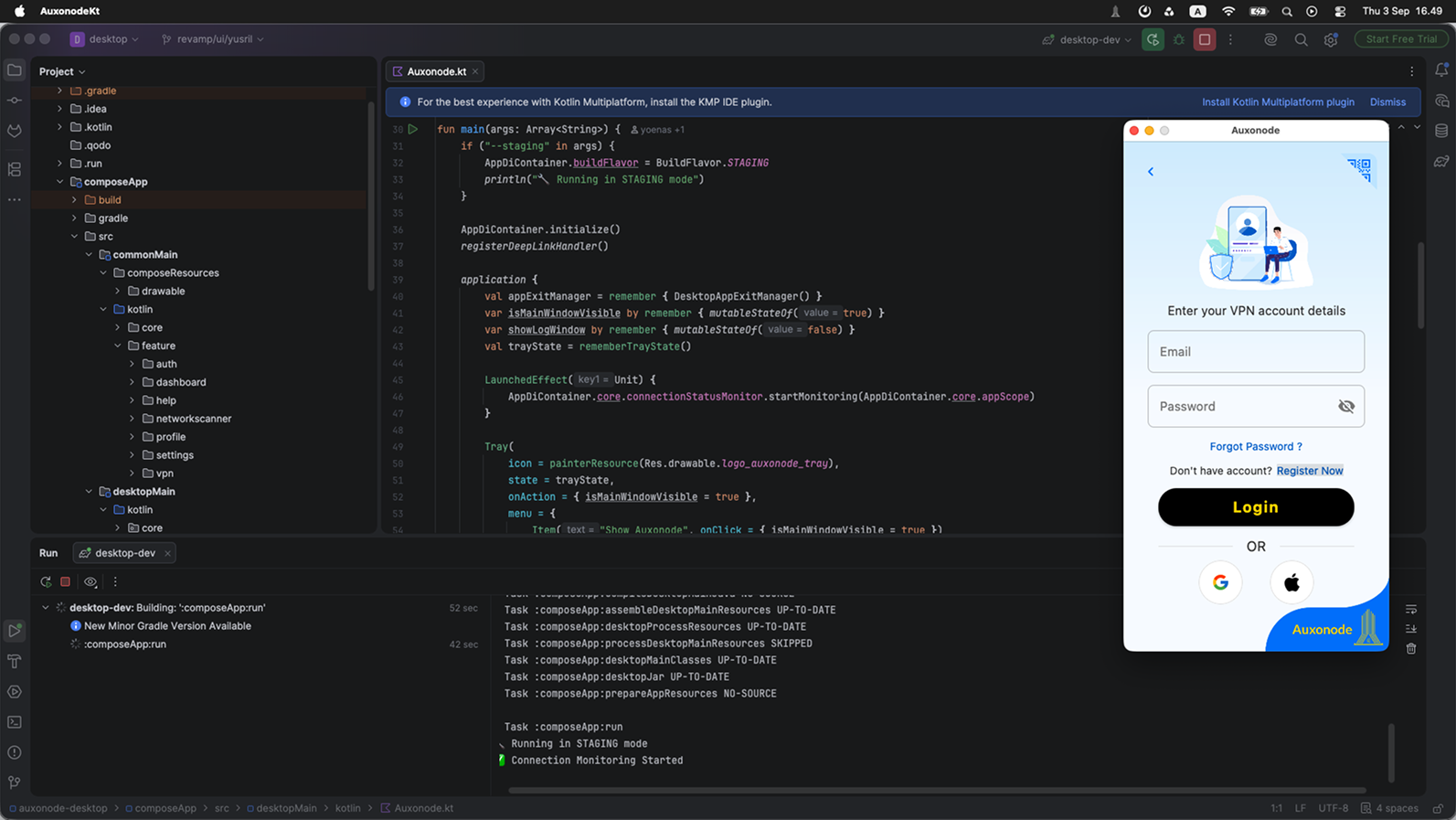The image size is (1456, 820).
Task: Open IDE settings gear icon
Action: click(1331, 39)
